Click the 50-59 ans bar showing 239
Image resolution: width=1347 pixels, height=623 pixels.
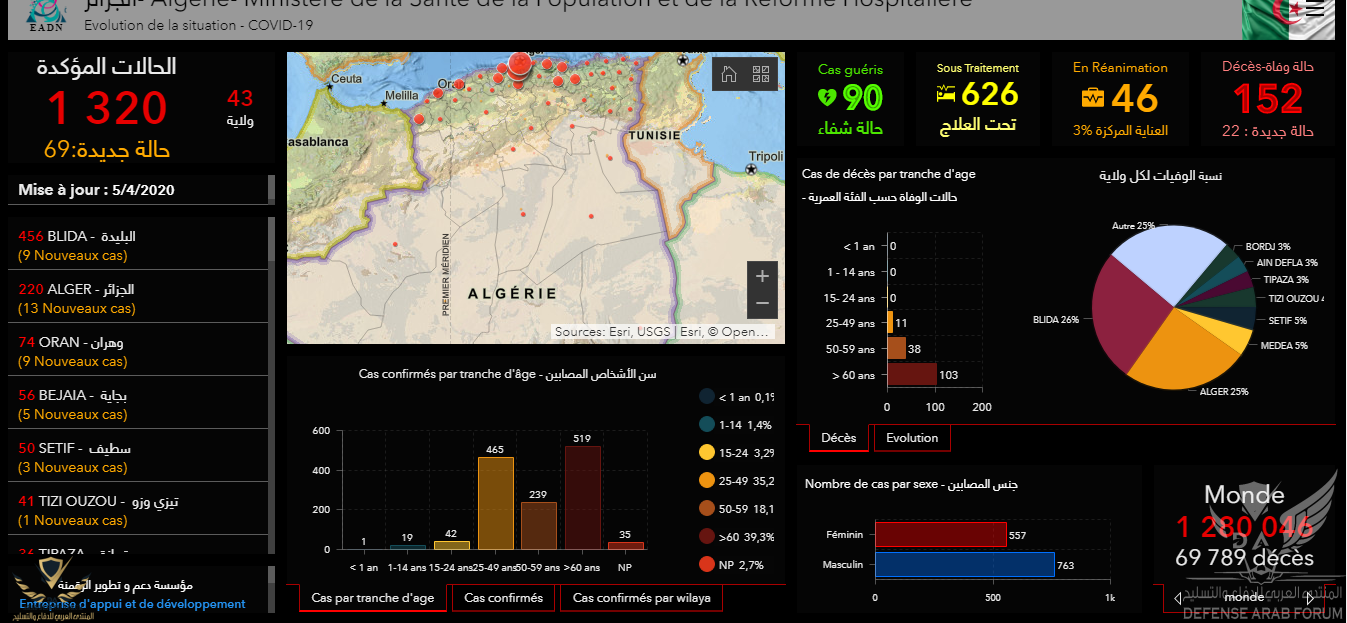pos(539,525)
